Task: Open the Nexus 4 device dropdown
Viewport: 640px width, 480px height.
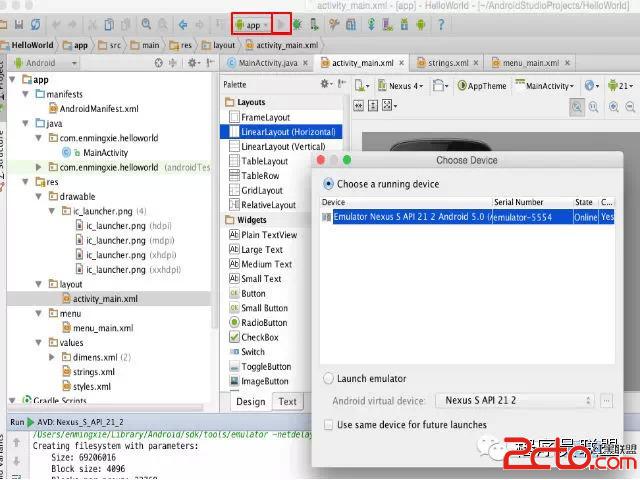Action: 400,86
